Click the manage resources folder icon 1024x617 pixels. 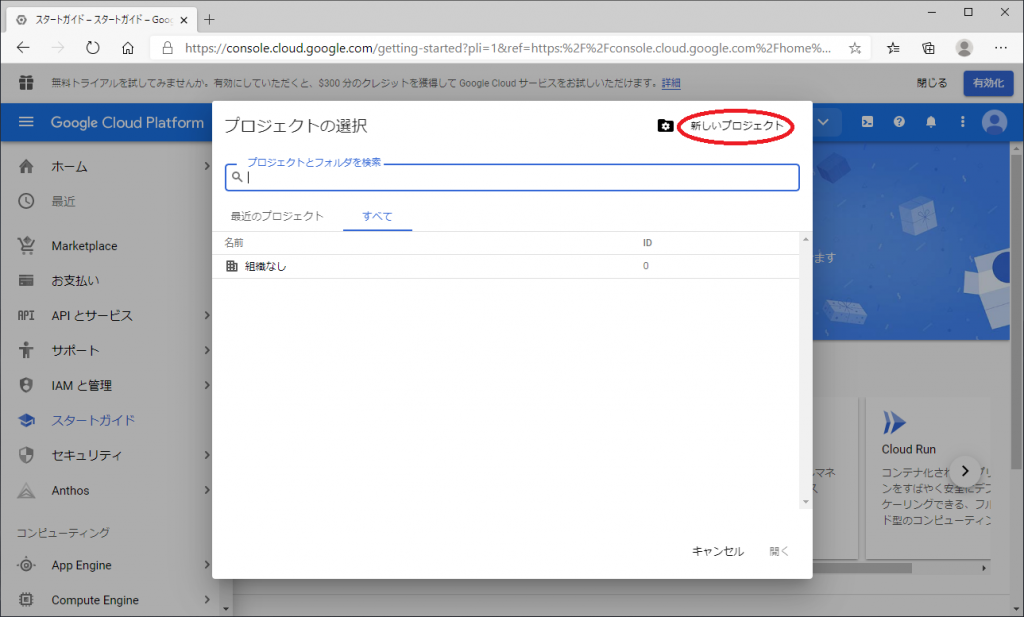tap(665, 126)
